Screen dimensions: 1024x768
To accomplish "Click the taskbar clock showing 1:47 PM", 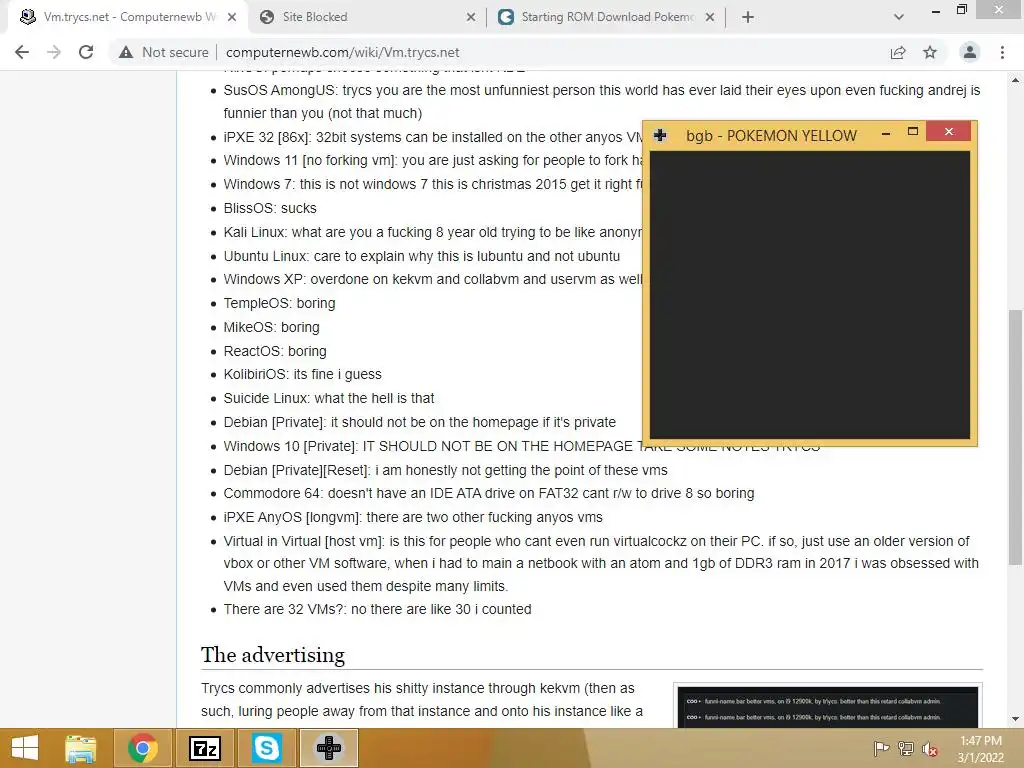I will (981, 749).
